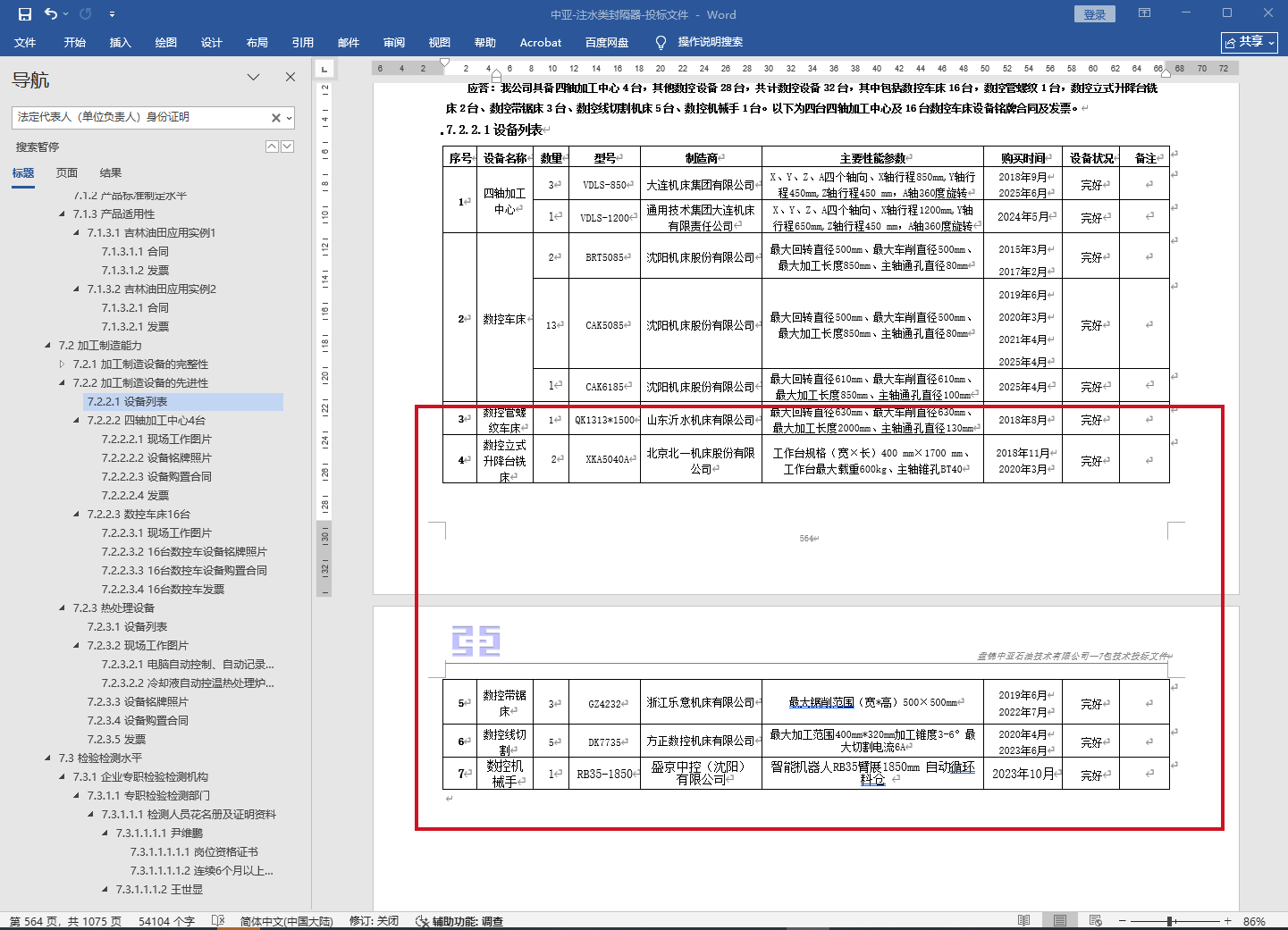Collapse the 7.2.2.3 数控车床16台 heading
This screenshot has width=1288, height=930.
(76, 515)
